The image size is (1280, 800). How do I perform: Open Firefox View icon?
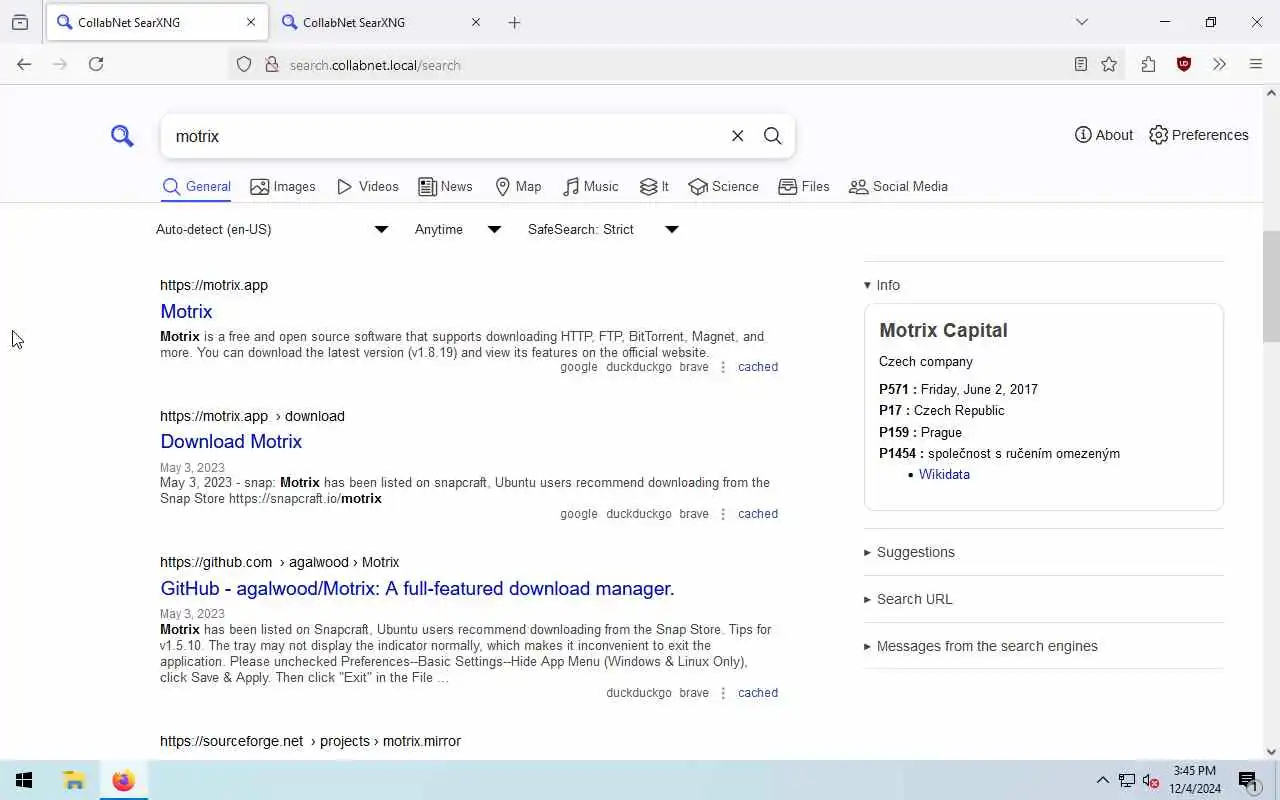pyautogui.click(x=20, y=22)
